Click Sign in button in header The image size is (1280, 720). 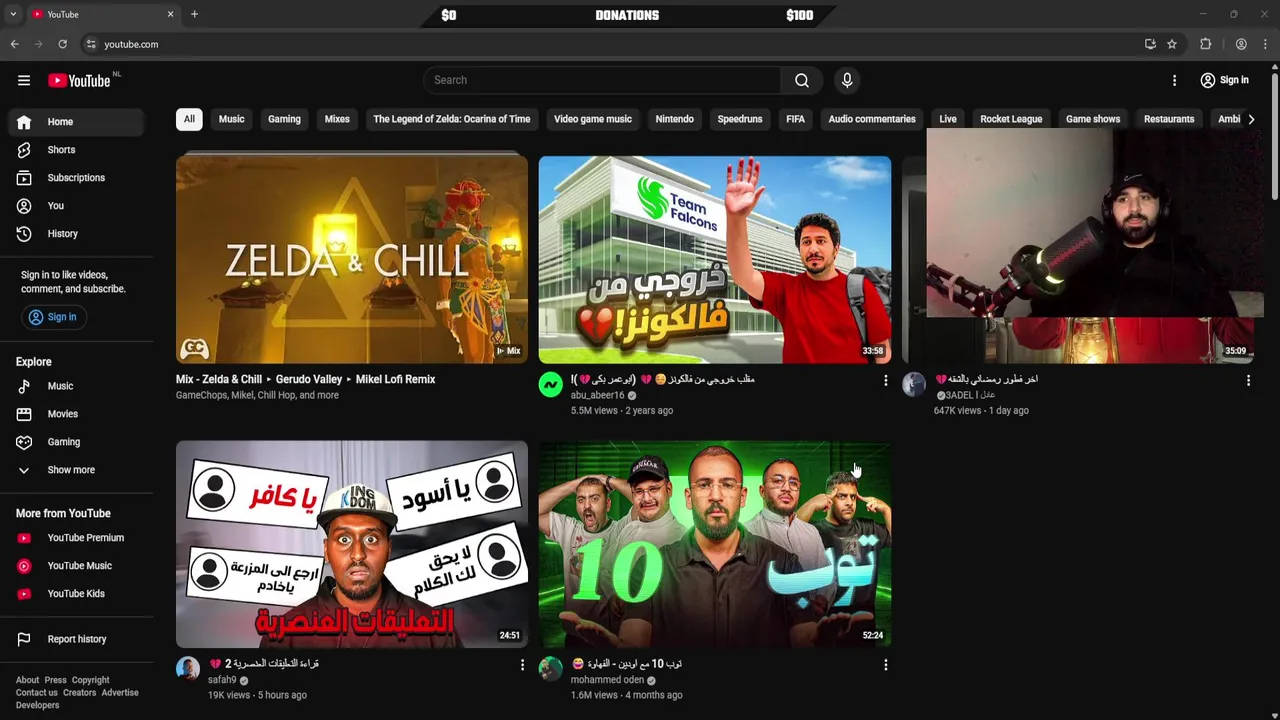pos(1225,80)
